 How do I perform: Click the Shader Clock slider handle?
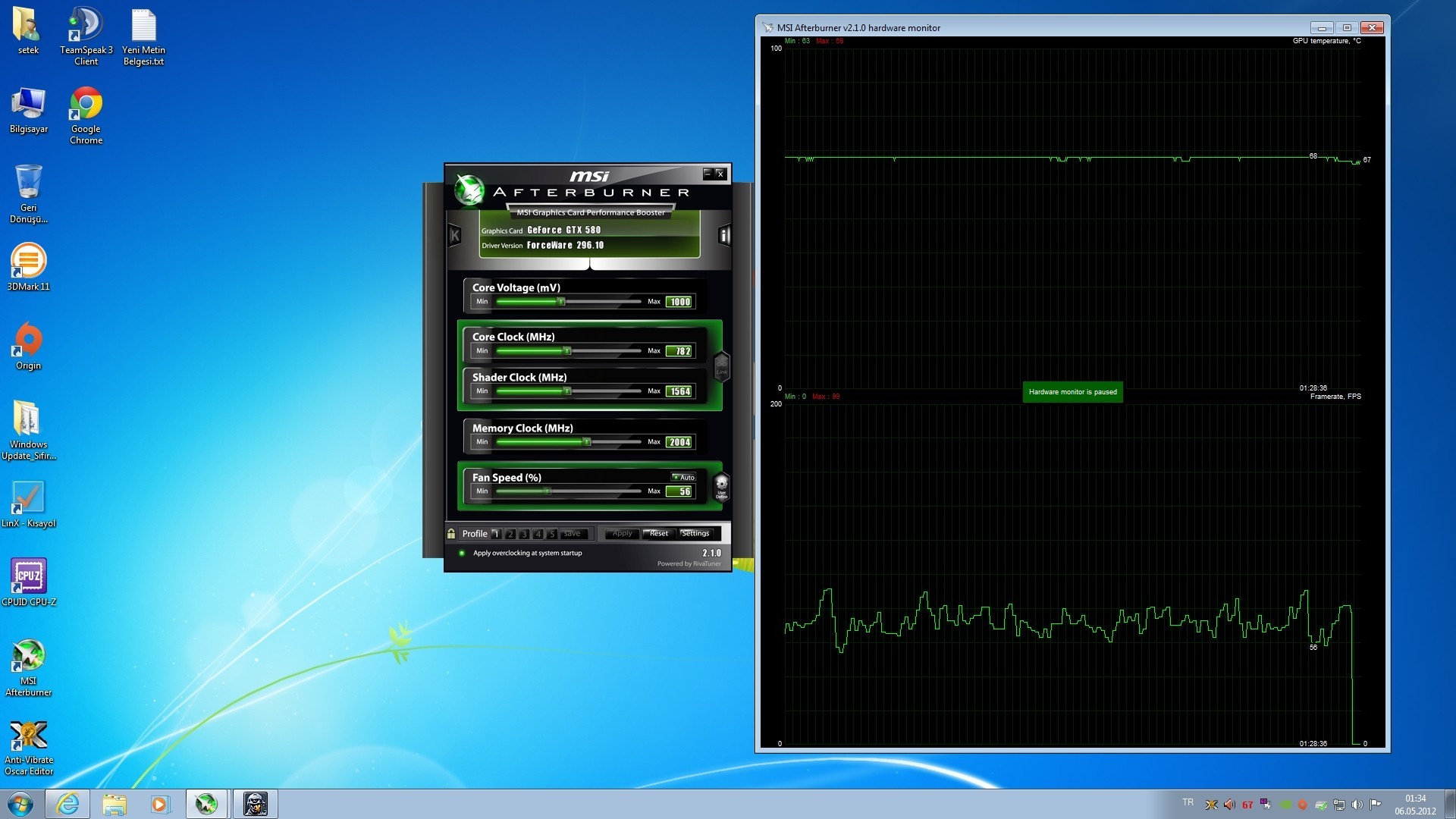point(566,391)
